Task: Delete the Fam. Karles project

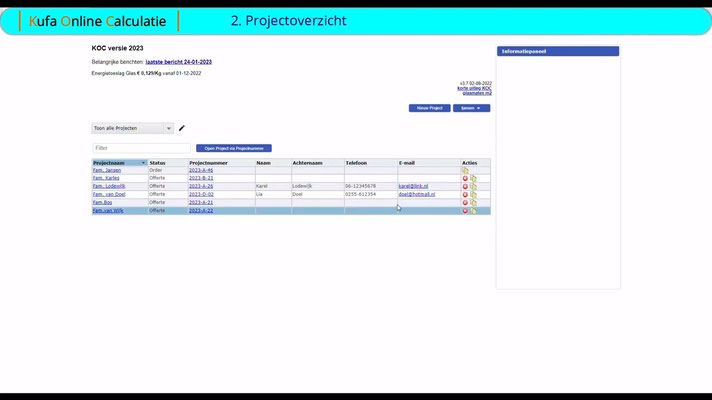Action: pyautogui.click(x=465, y=178)
